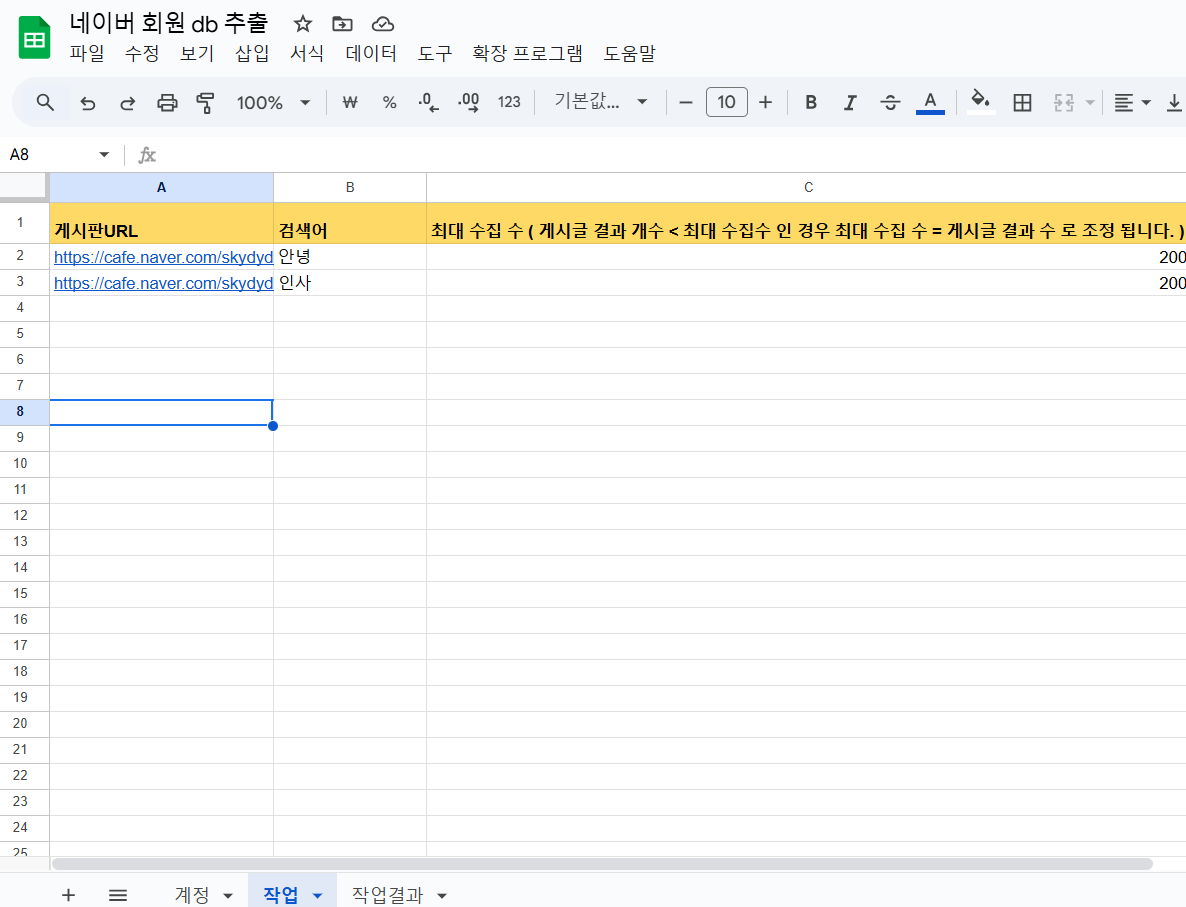Open more number formats 123

pyautogui.click(x=509, y=102)
